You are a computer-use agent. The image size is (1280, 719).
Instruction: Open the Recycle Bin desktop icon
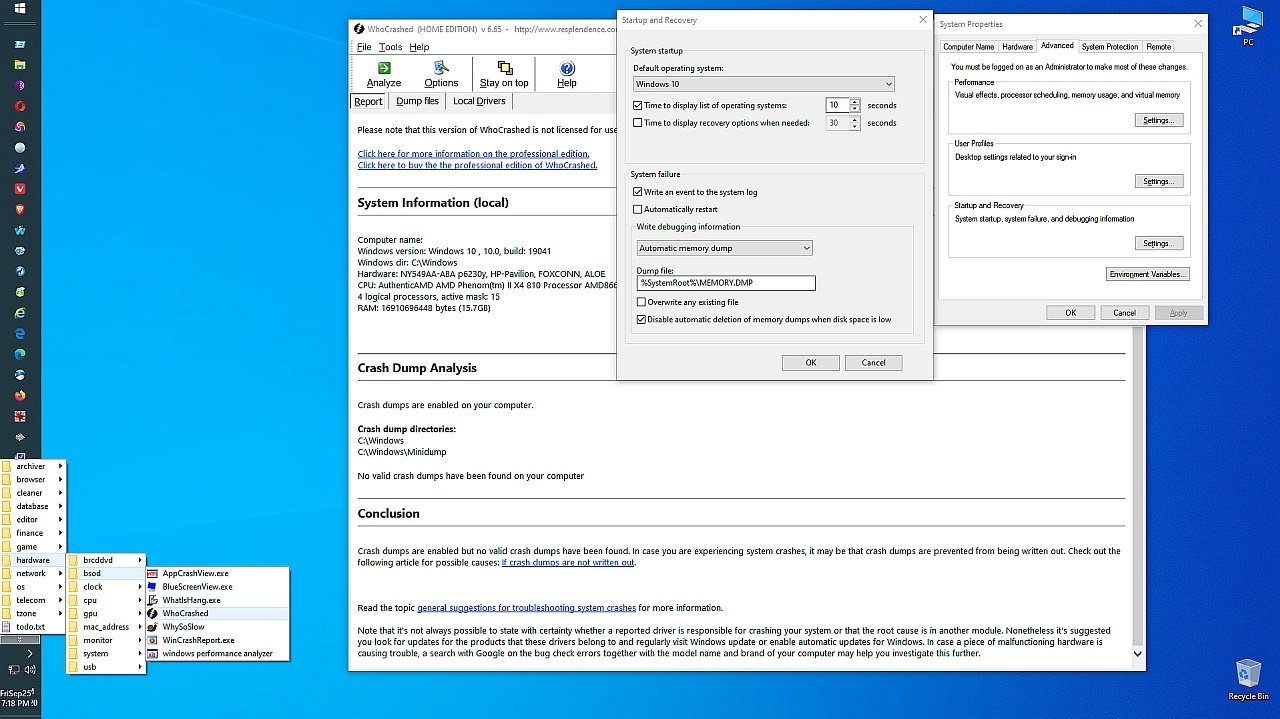(1248, 680)
